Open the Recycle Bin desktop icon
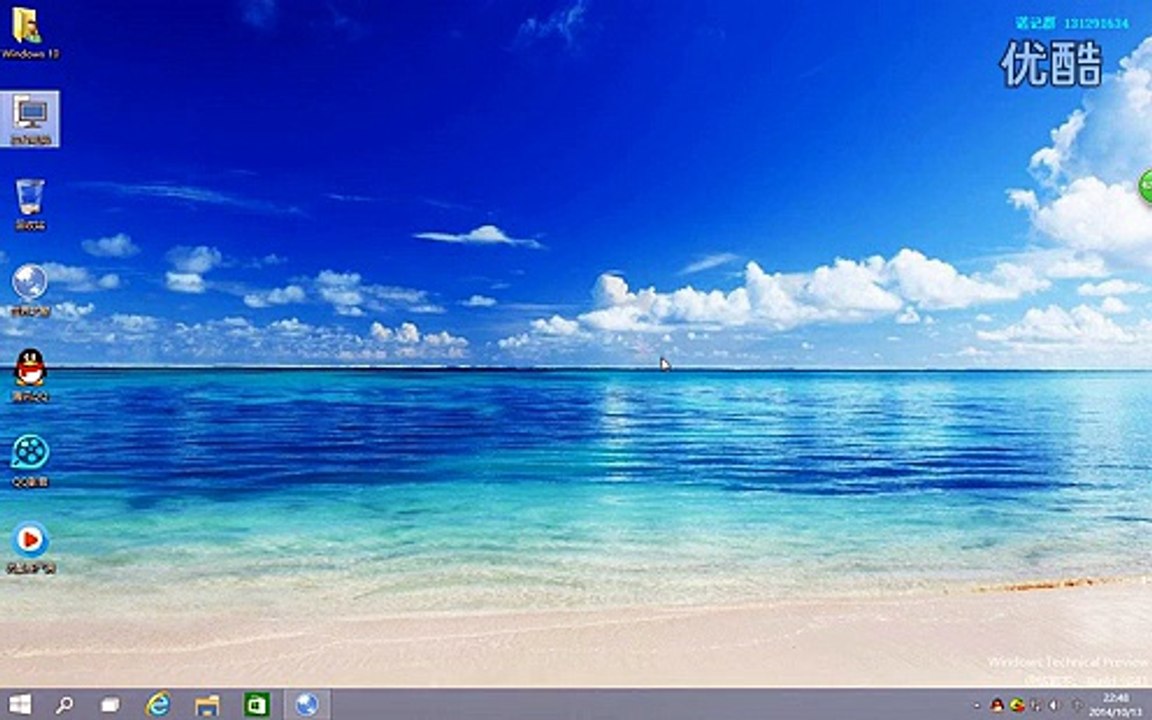Image resolution: width=1152 pixels, height=720 pixels. (30, 204)
